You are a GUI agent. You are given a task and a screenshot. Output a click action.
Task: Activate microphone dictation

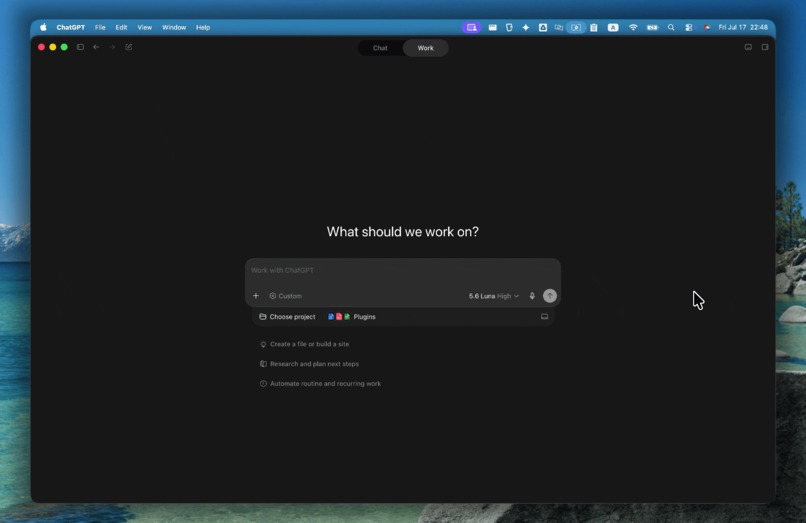point(532,296)
